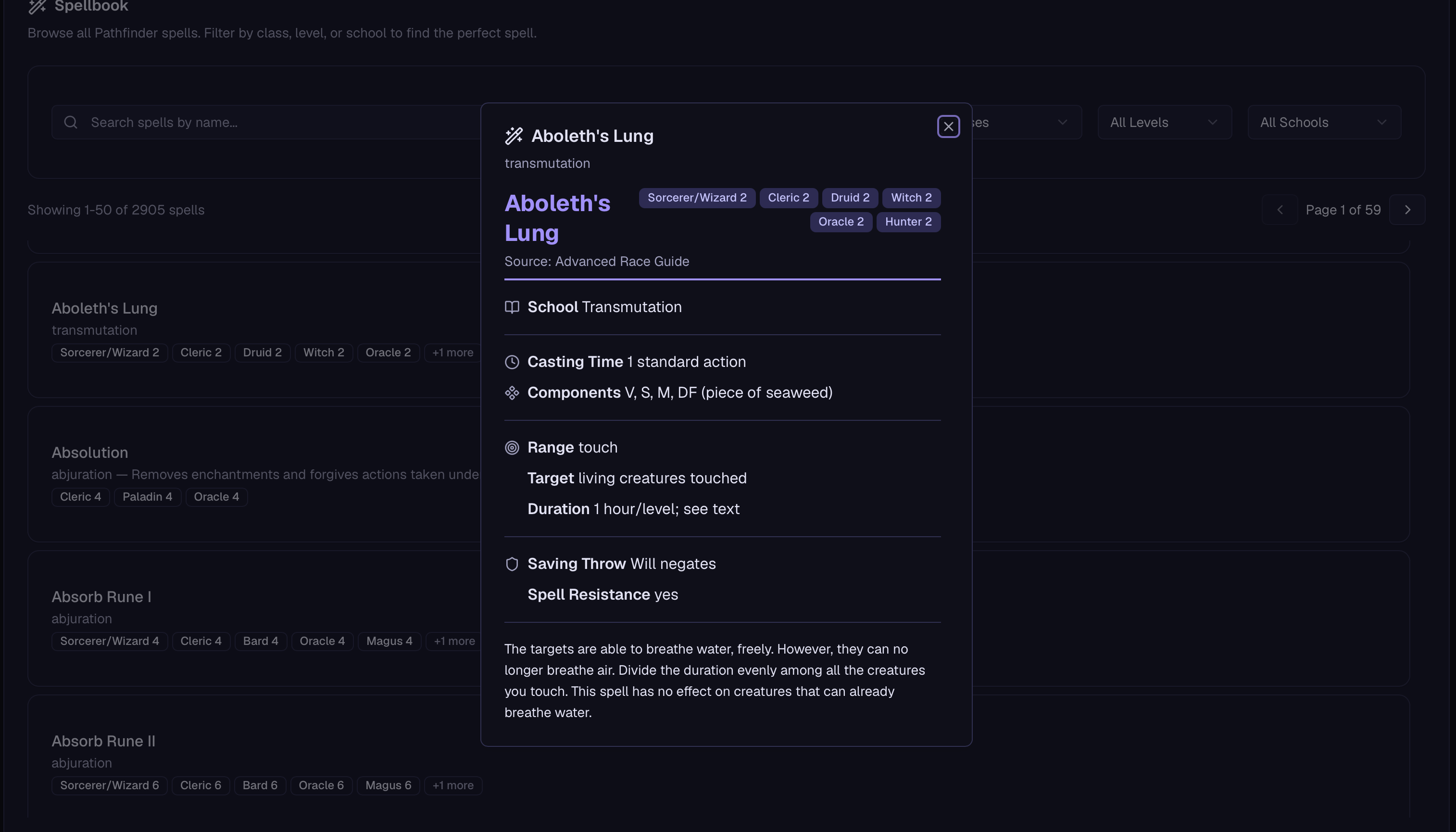The width and height of the screenshot is (1456, 832).
Task: Click the magnifier icon in search box
Action: pos(71,122)
